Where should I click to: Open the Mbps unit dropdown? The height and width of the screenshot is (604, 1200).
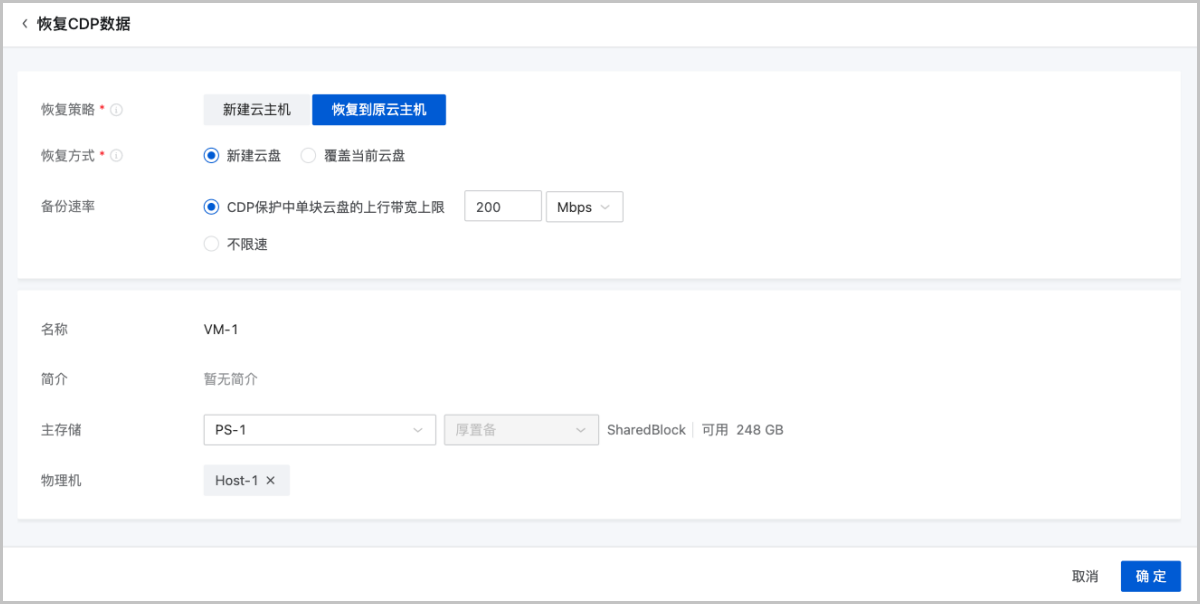click(x=584, y=207)
